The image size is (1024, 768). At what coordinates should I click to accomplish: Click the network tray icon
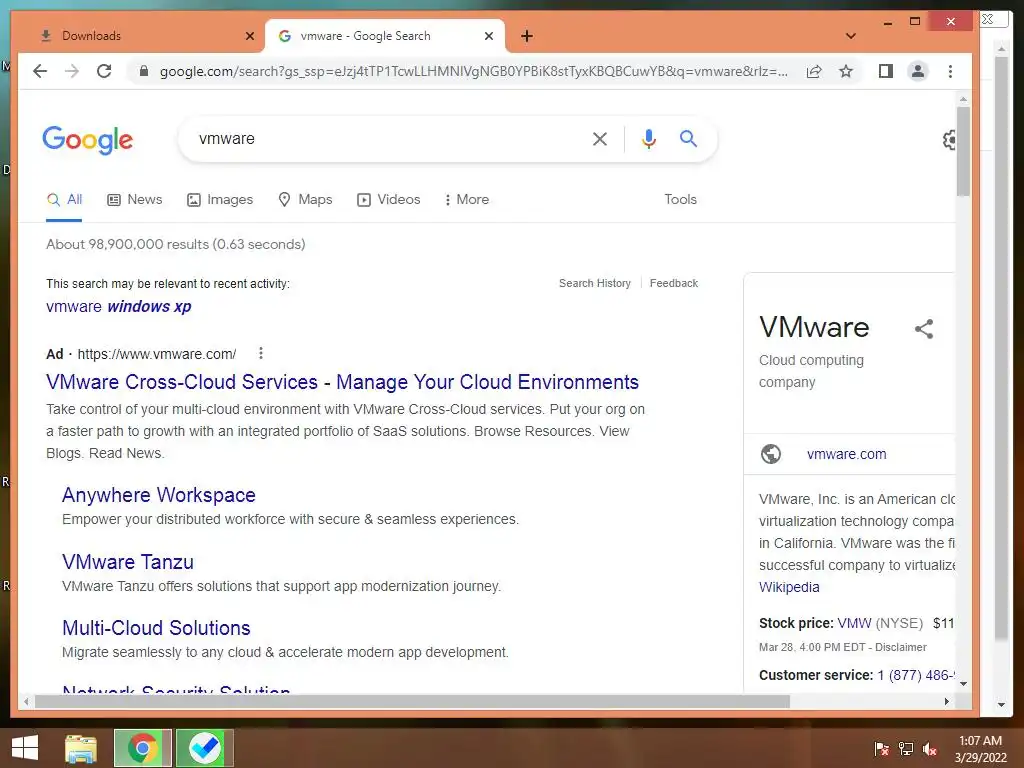click(906, 749)
